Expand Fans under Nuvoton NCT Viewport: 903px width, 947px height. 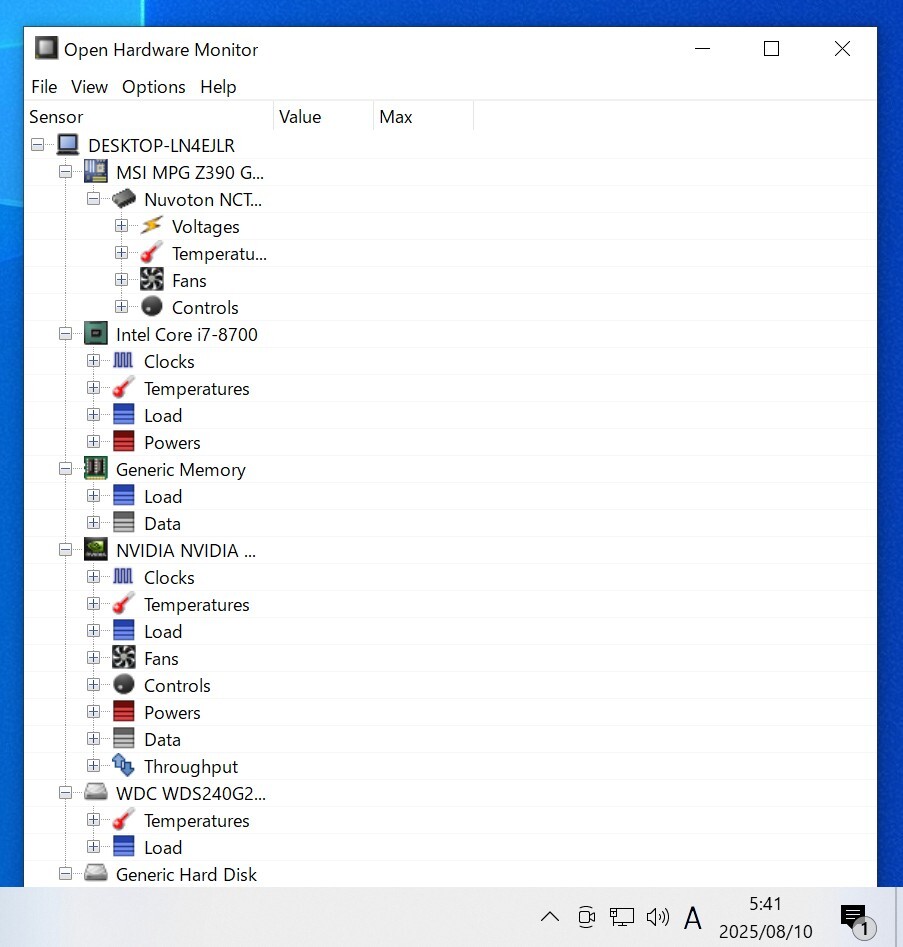pos(121,280)
